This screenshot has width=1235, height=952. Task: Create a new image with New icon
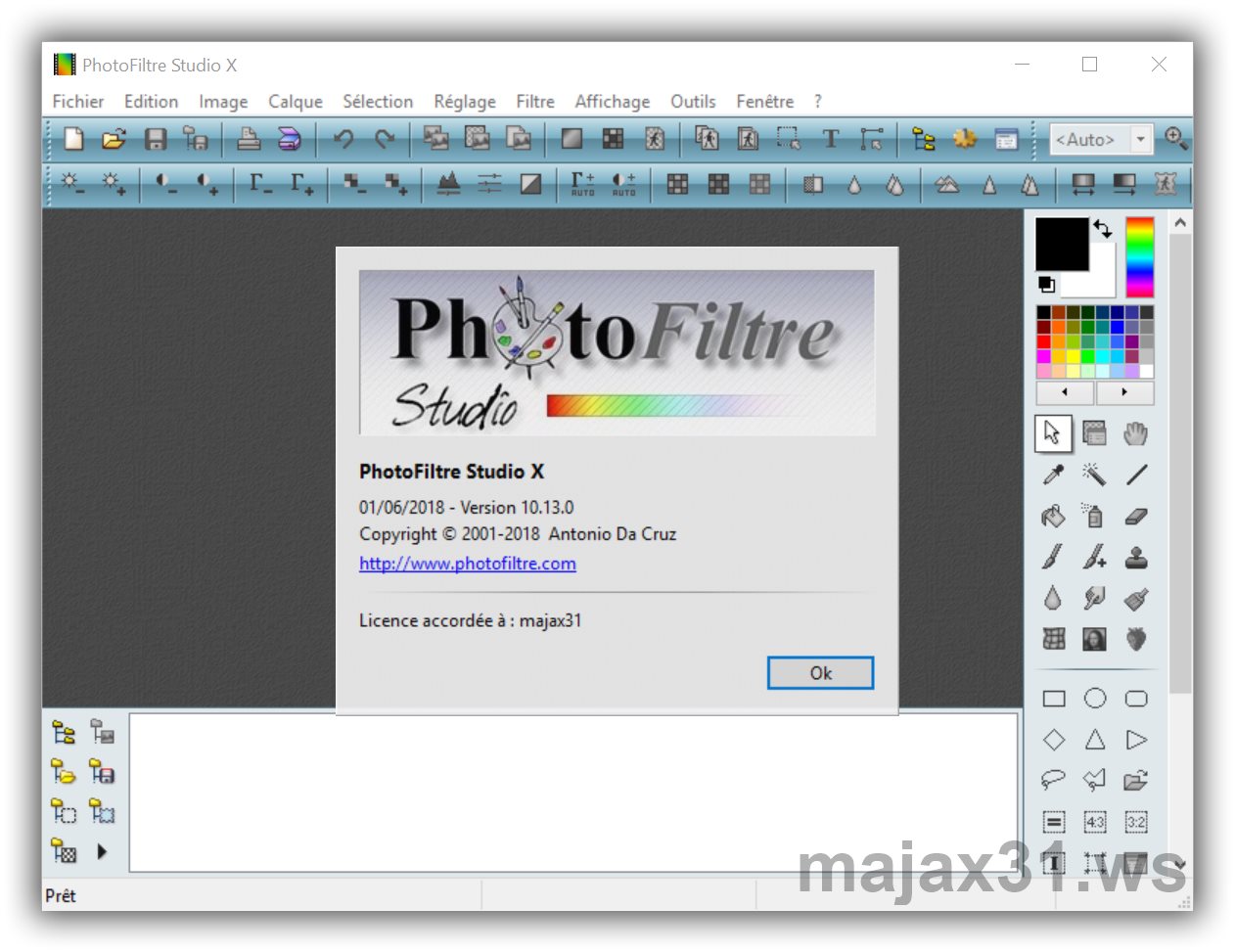(74, 139)
